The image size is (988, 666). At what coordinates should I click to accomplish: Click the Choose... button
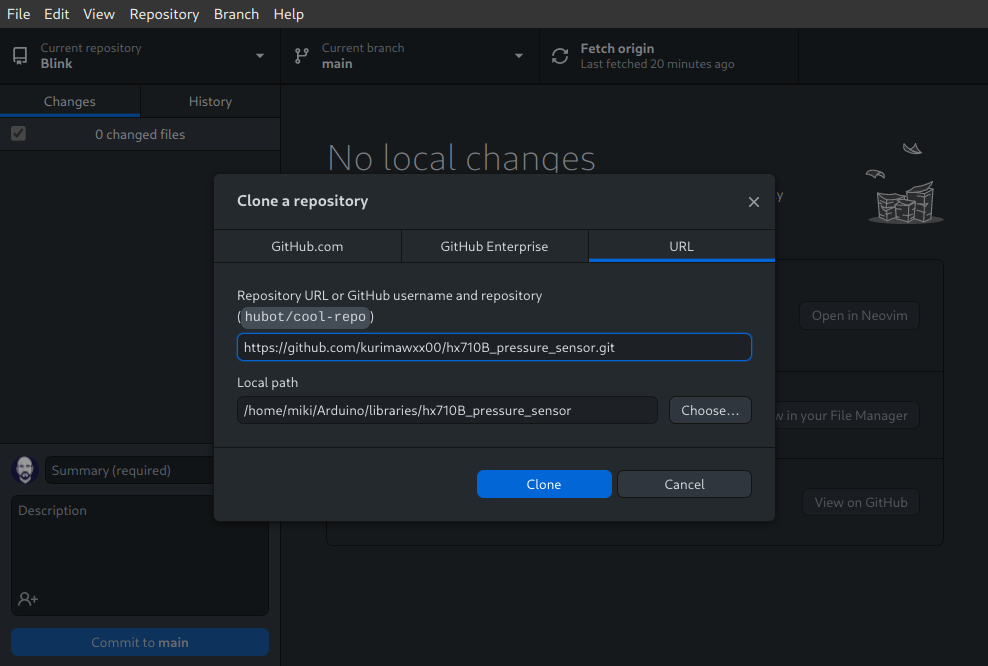click(x=710, y=410)
